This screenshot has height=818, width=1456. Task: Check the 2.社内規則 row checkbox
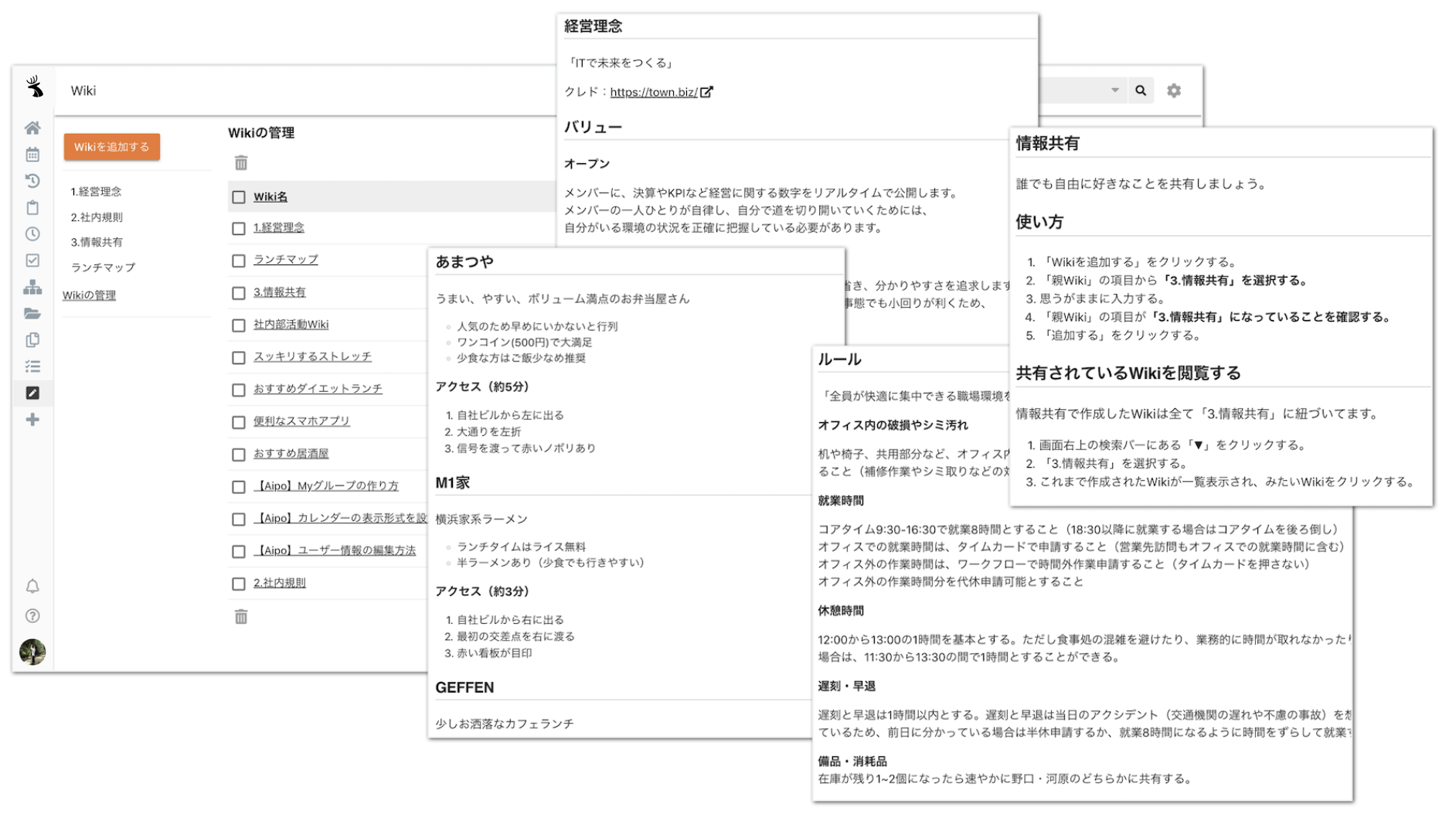239,584
